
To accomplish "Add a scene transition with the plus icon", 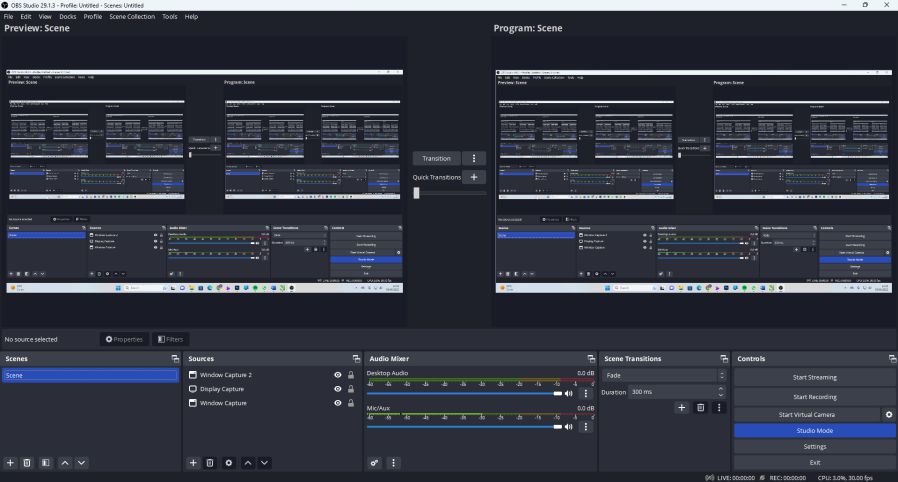I will pyautogui.click(x=682, y=408).
